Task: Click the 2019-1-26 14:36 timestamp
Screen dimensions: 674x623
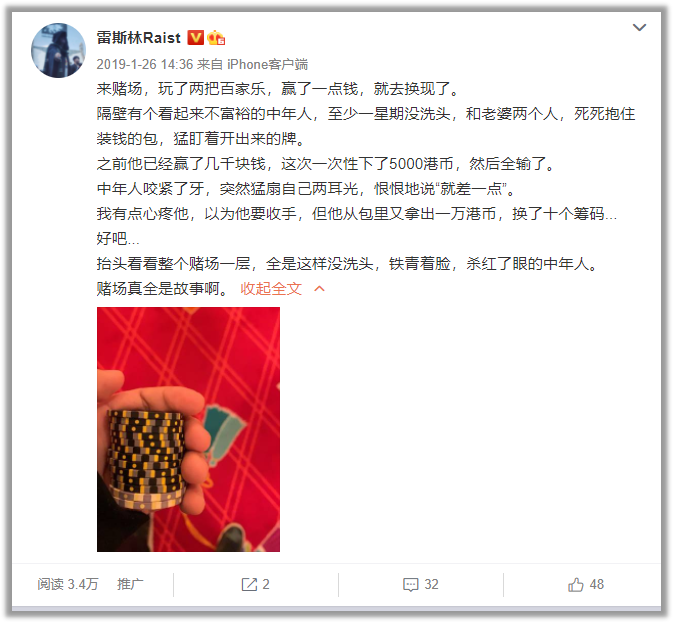Action: [x=145, y=64]
